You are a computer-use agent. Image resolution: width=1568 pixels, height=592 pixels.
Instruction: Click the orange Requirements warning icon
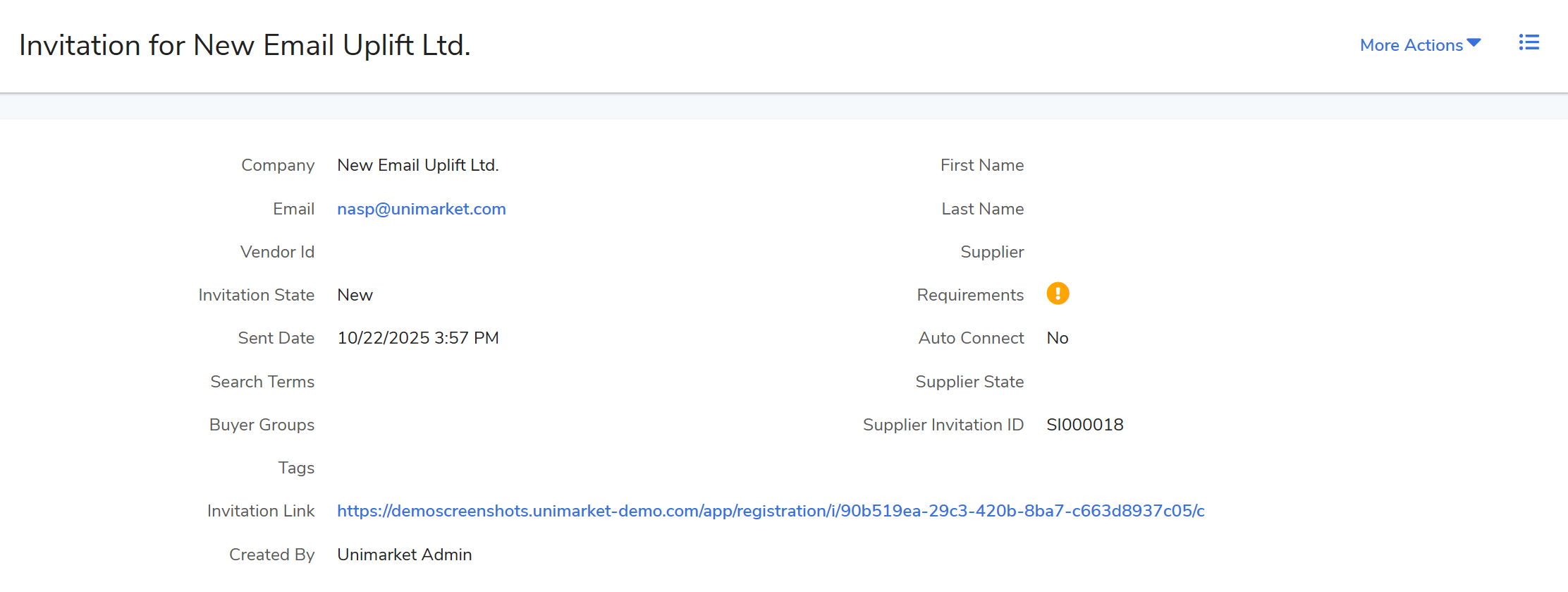pyautogui.click(x=1058, y=294)
